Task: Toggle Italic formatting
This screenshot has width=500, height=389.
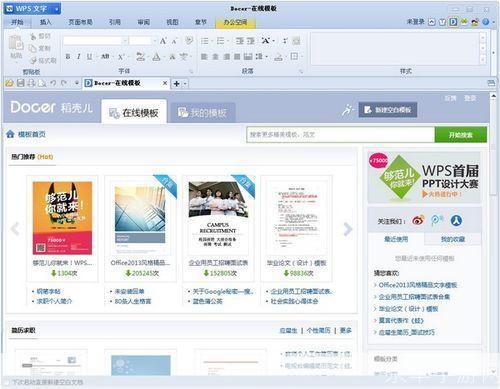Action: (79, 57)
